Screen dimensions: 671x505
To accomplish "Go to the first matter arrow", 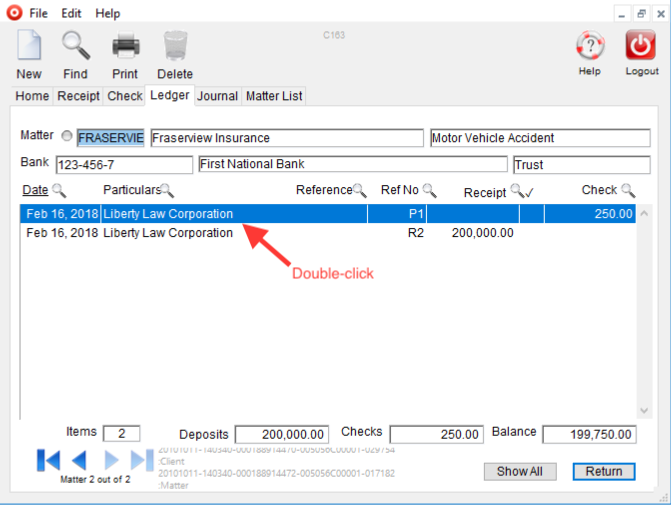I will click(48, 460).
